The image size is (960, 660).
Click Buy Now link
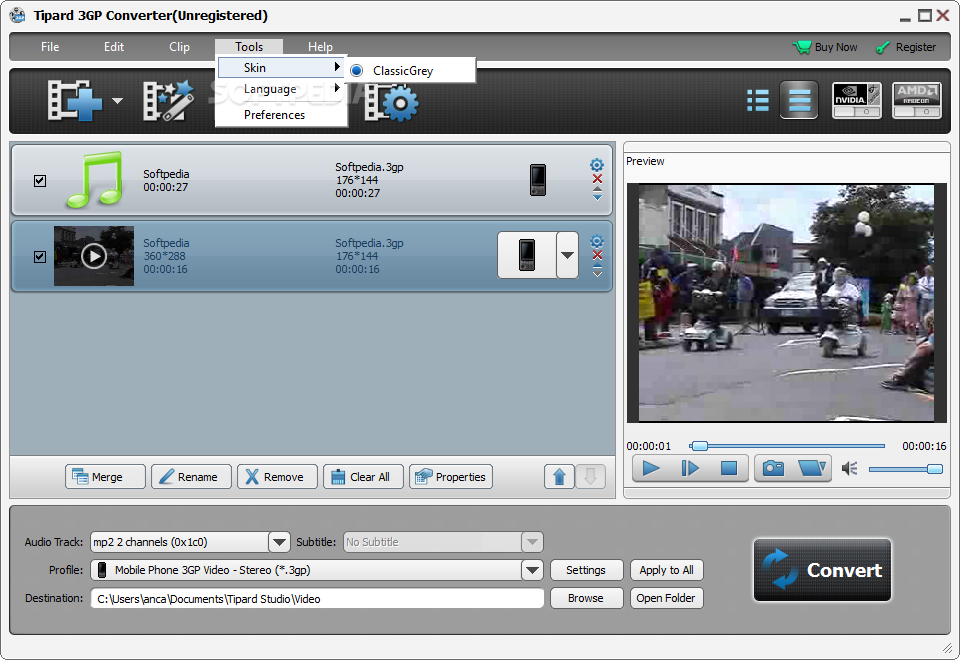(x=825, y=47)
